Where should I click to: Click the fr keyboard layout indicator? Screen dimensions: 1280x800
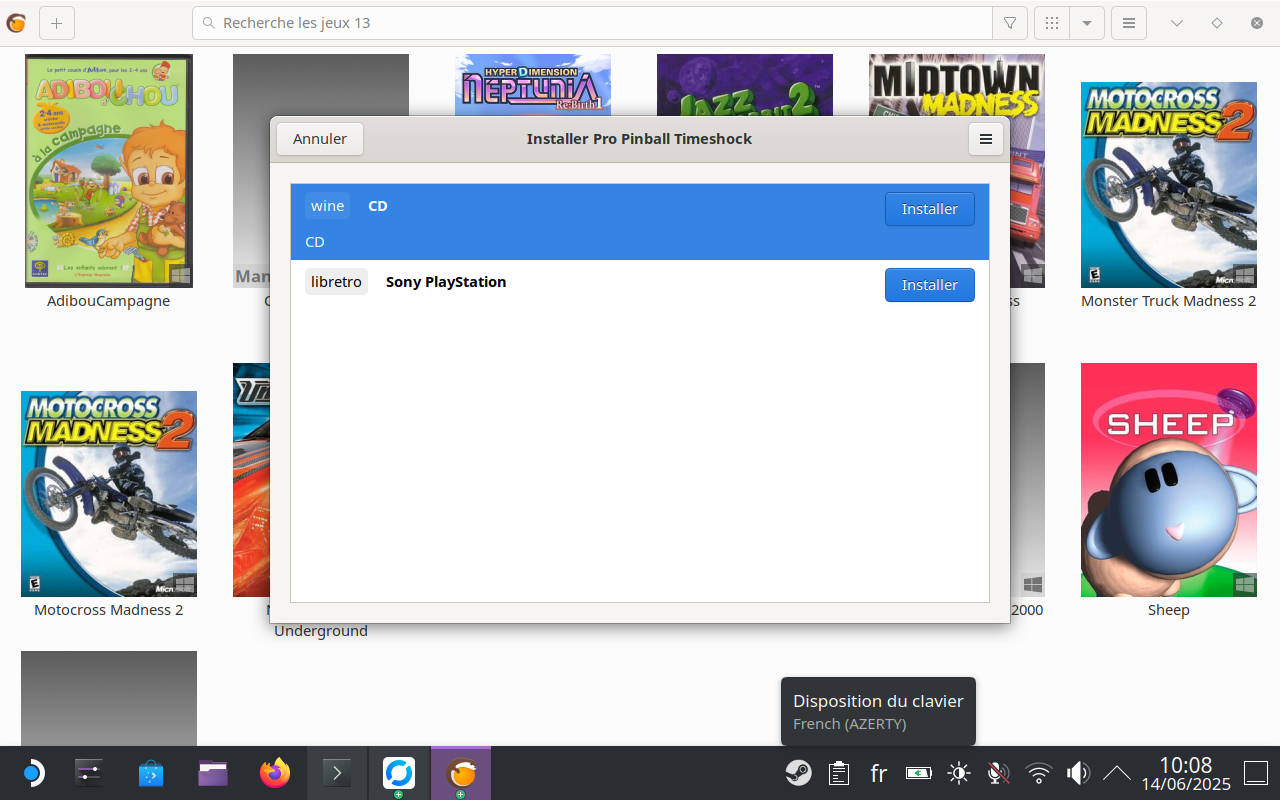[879, 773]
